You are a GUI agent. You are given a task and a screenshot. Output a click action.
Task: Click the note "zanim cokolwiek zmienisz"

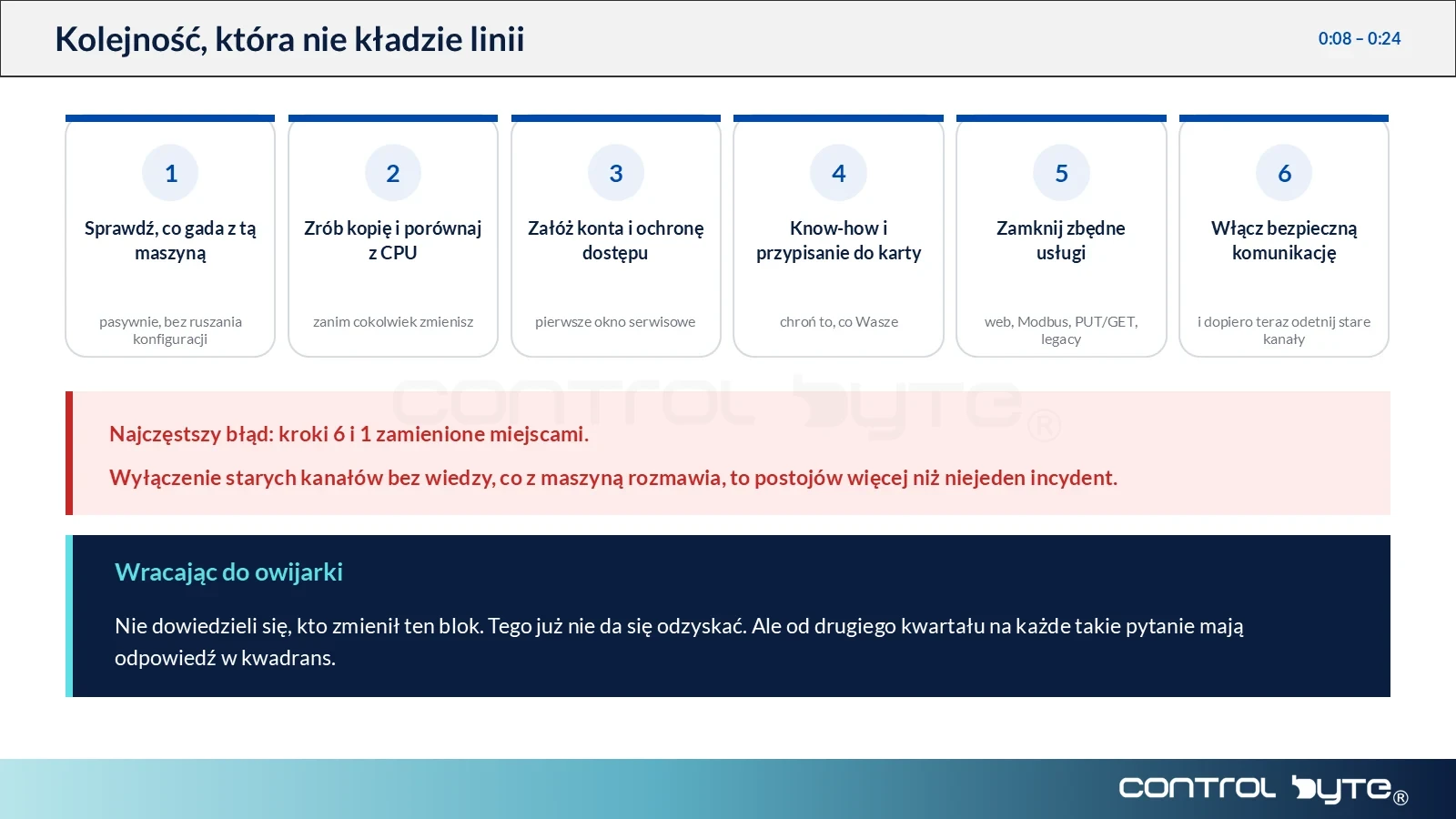393,321
